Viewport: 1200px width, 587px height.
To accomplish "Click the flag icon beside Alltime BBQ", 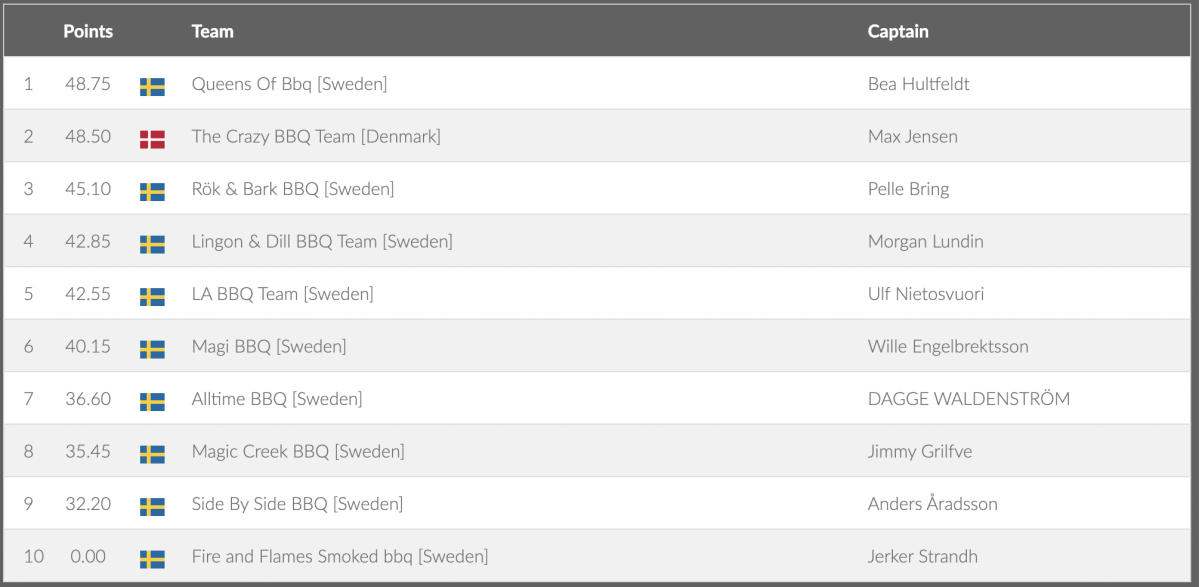I will point(152,401).
